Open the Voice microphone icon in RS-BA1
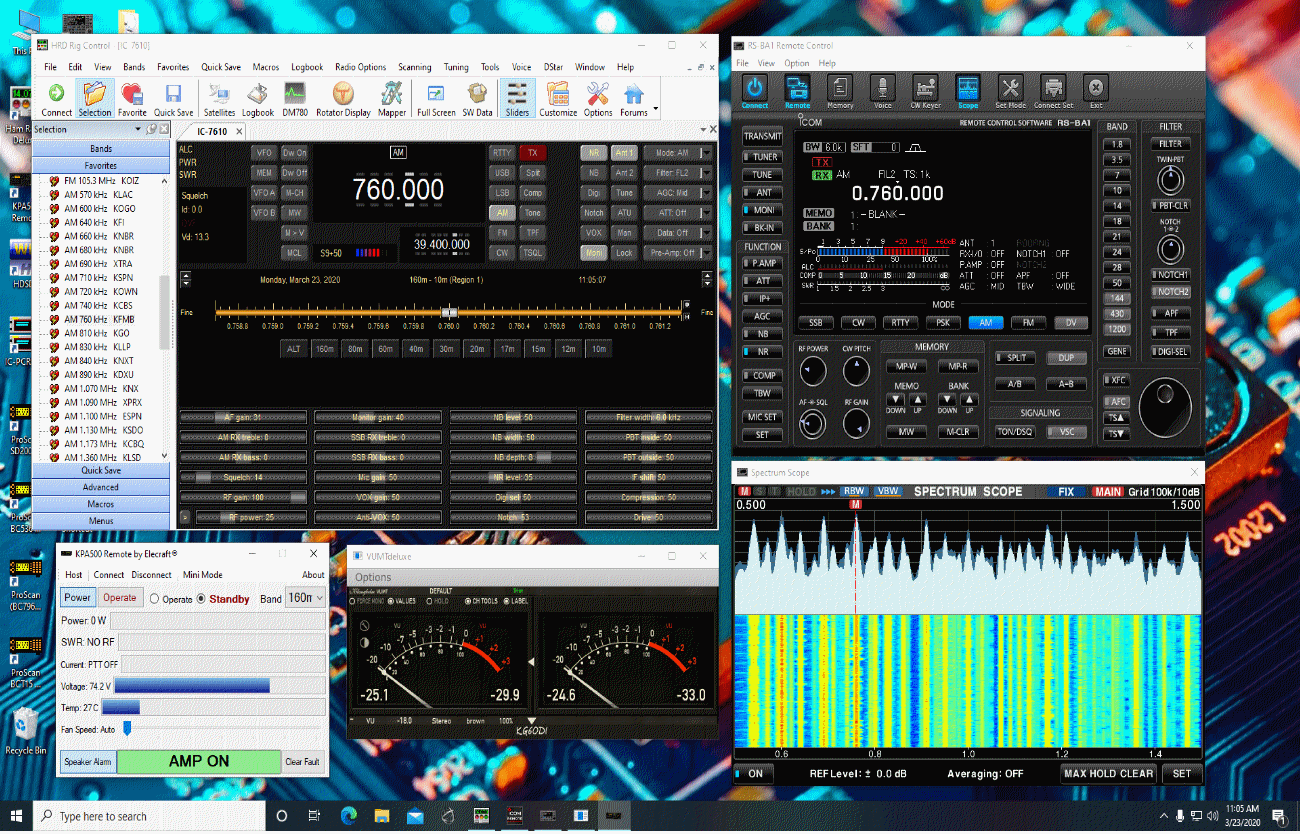Screen dimensions: 1300x834 [883, 91]
